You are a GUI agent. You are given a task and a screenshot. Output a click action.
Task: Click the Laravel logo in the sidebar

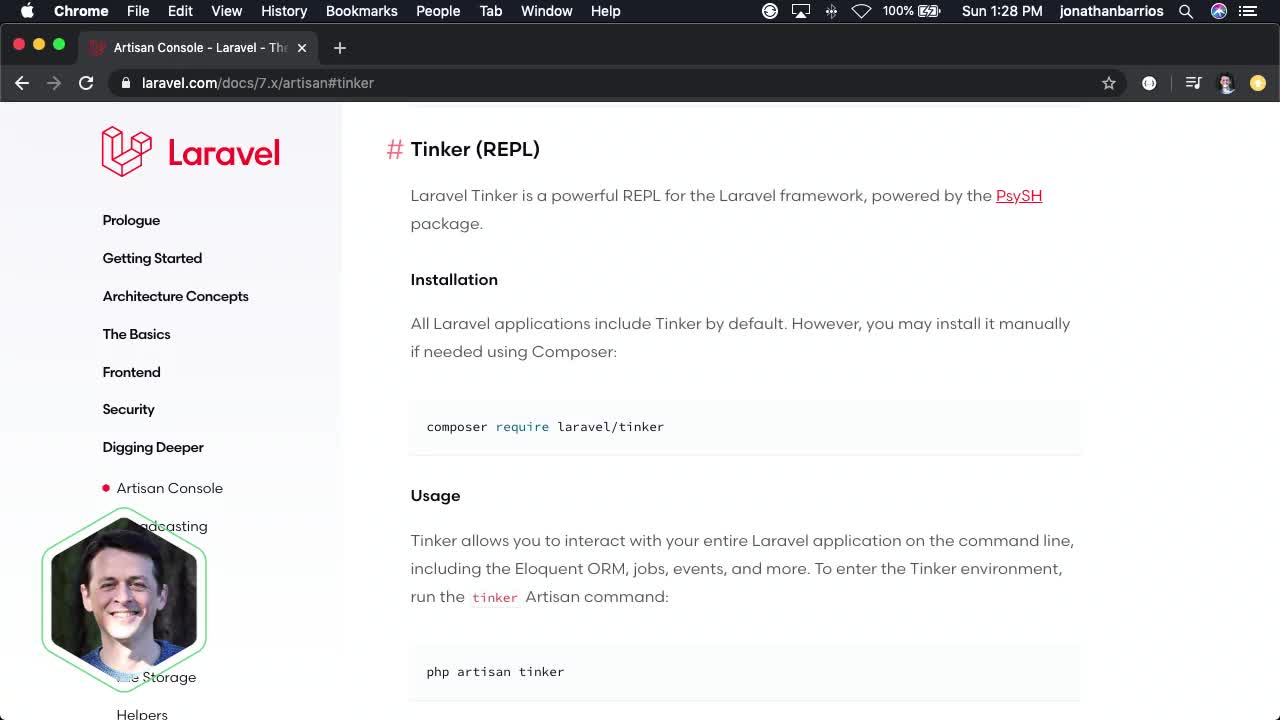pyautogui.click(x=189, y=151)
